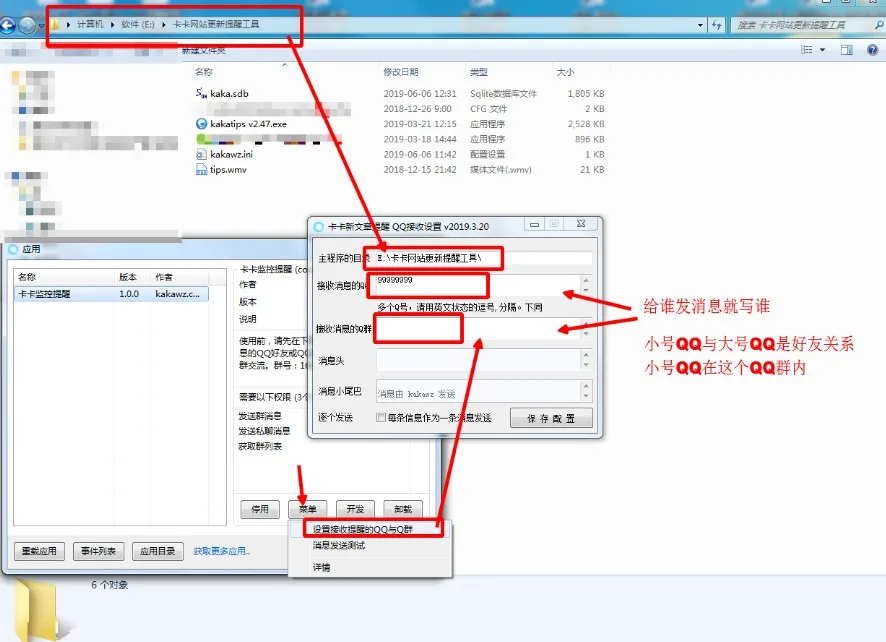886x642 pixels.
Task: Click the 保存配置 button
Action: (551, 418)
